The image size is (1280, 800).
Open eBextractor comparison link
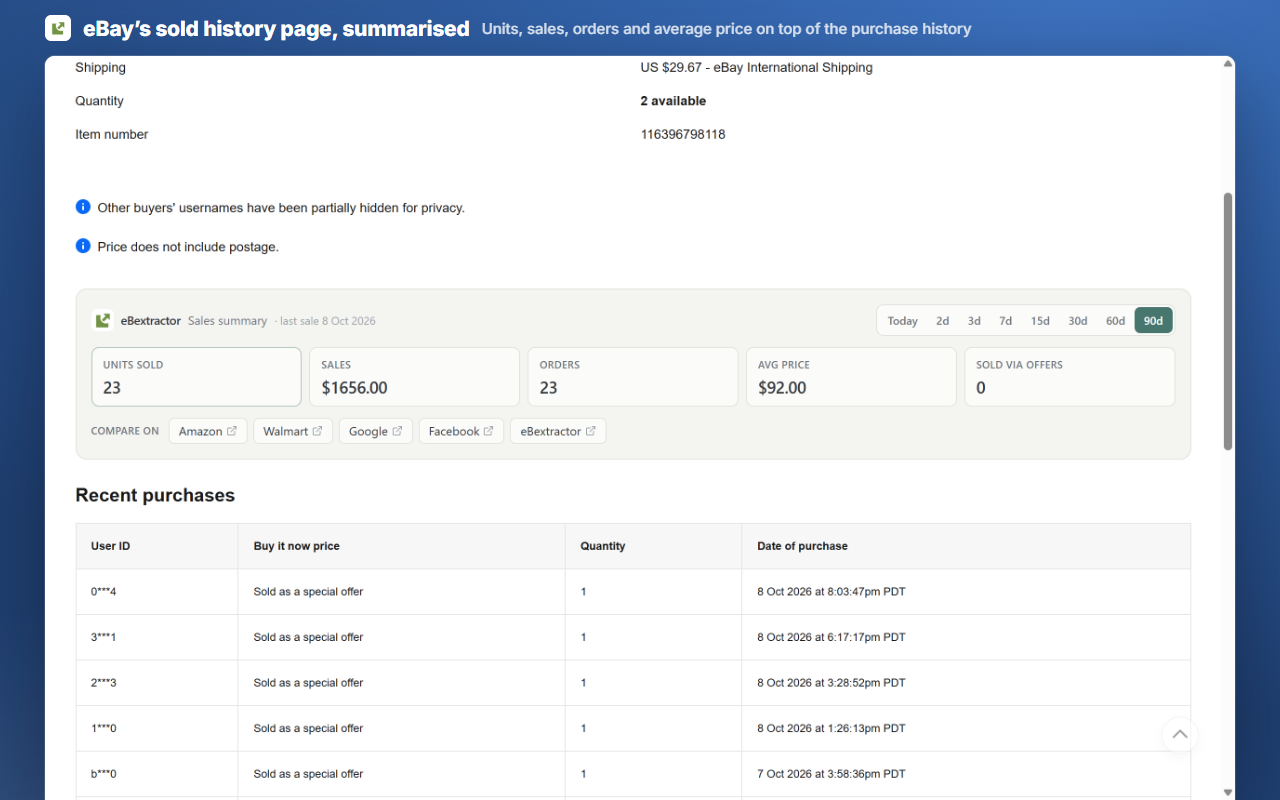coord(558,431)
